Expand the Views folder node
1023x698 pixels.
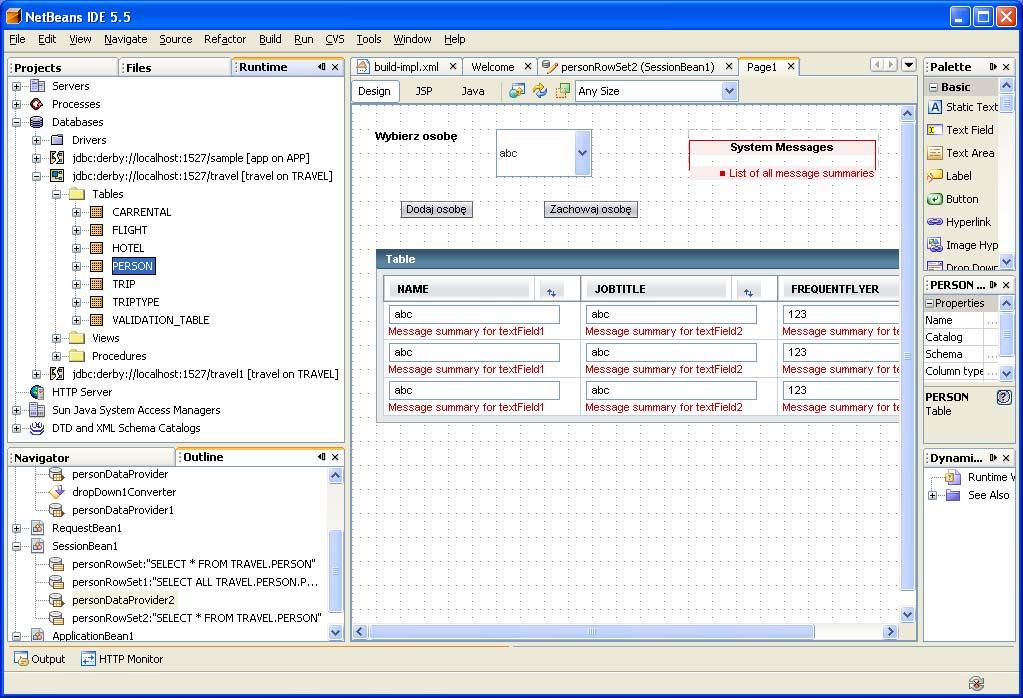[x=57, y=338]
